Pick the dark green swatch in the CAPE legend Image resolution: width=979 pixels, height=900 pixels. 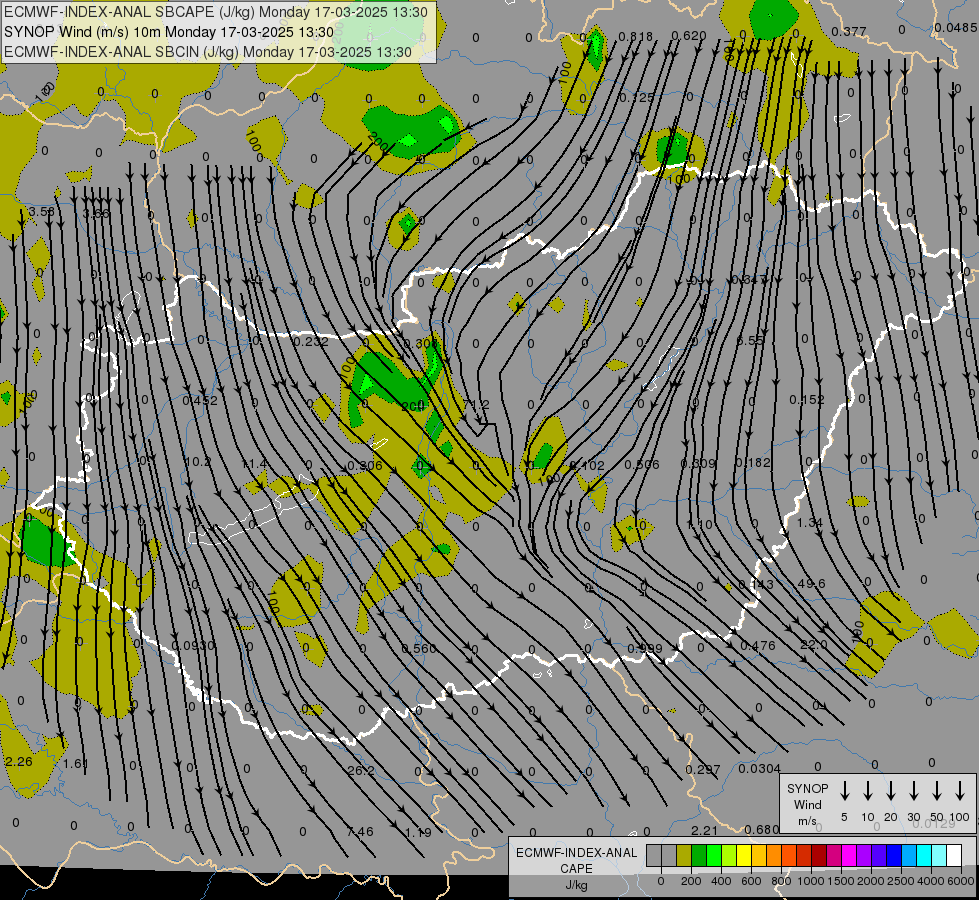point(699,855)
